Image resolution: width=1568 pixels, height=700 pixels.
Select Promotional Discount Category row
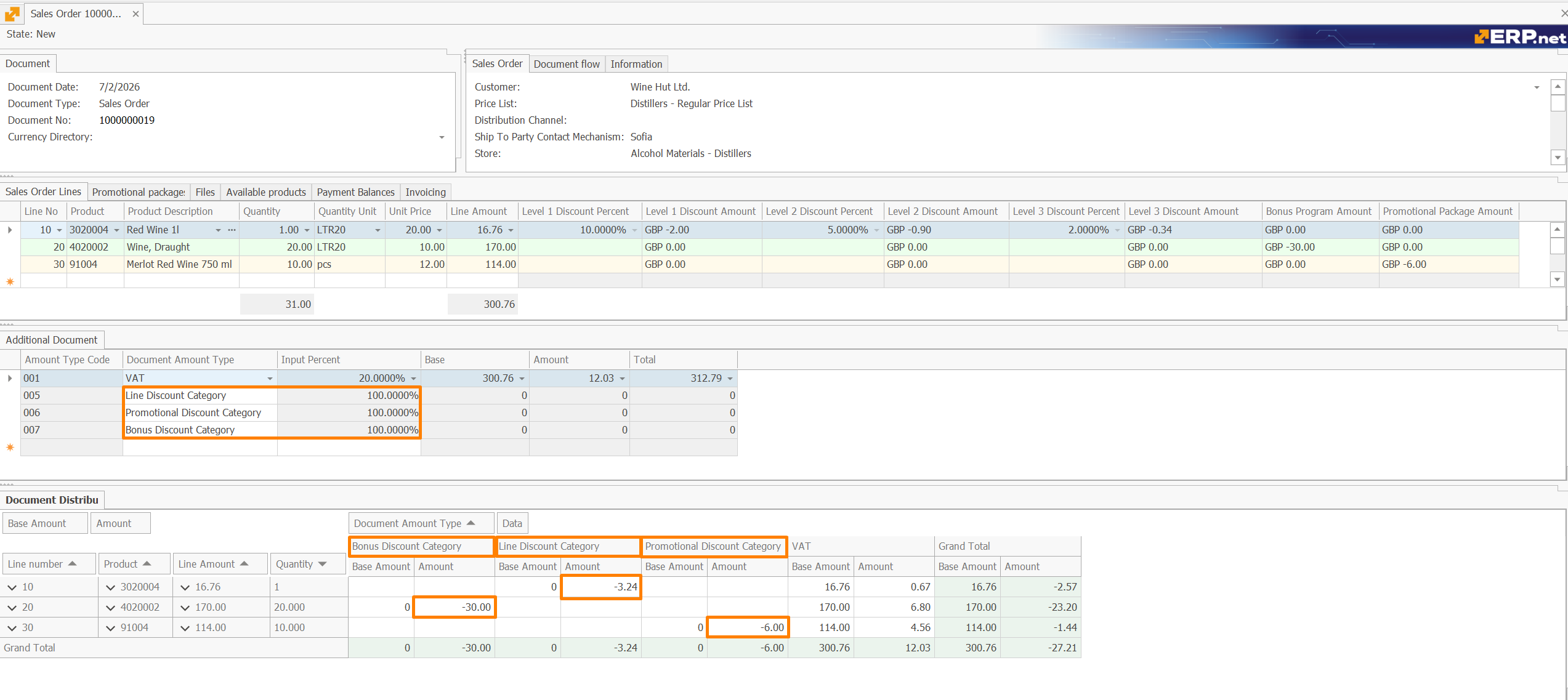click(x=379, y=412)
